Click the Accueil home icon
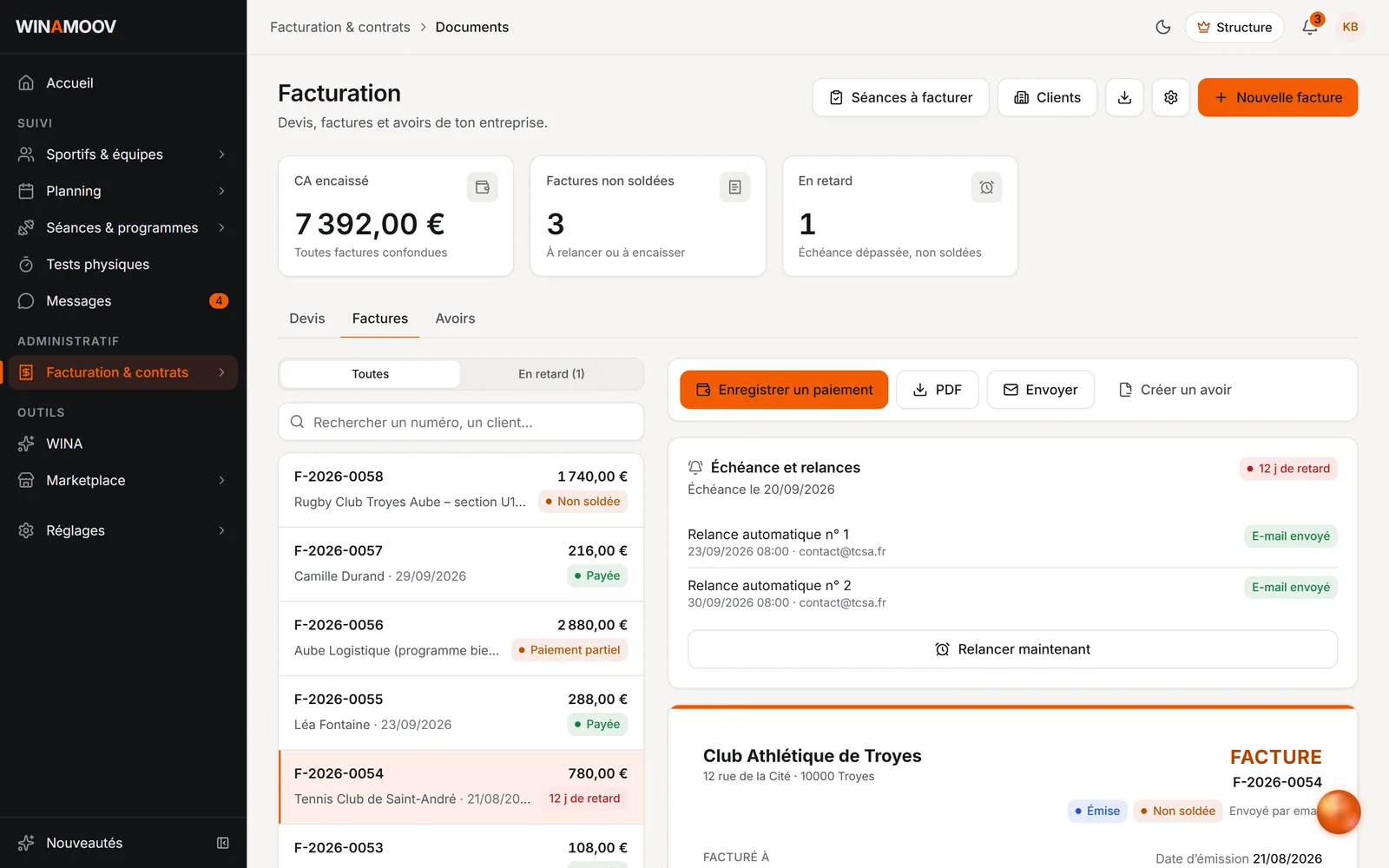This screenshot has width=1389, height=868. pos(26,82)
